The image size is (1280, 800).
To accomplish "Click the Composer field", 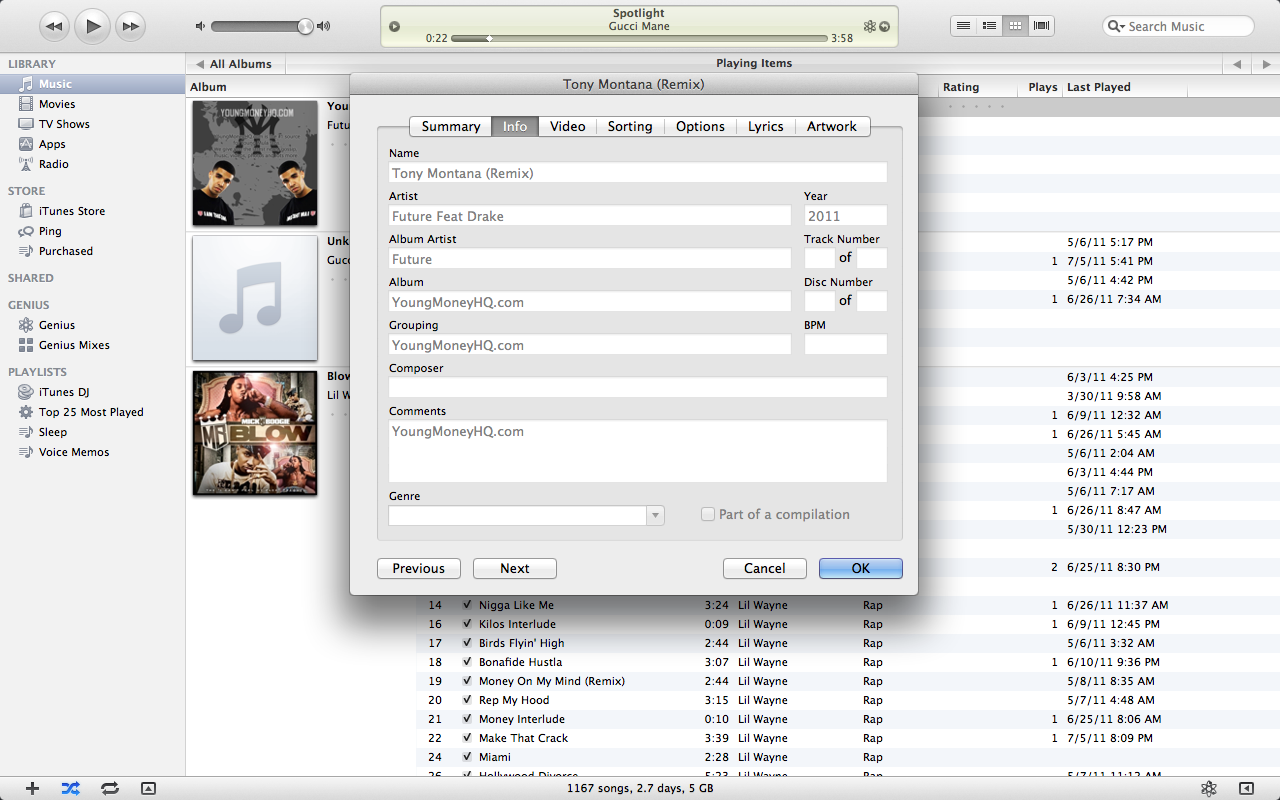I will (638, 388).
